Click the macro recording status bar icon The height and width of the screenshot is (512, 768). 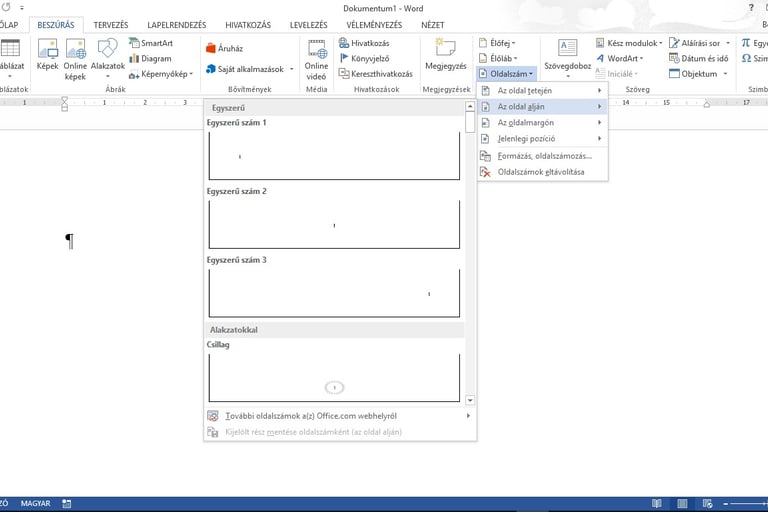tap(67, 503)
